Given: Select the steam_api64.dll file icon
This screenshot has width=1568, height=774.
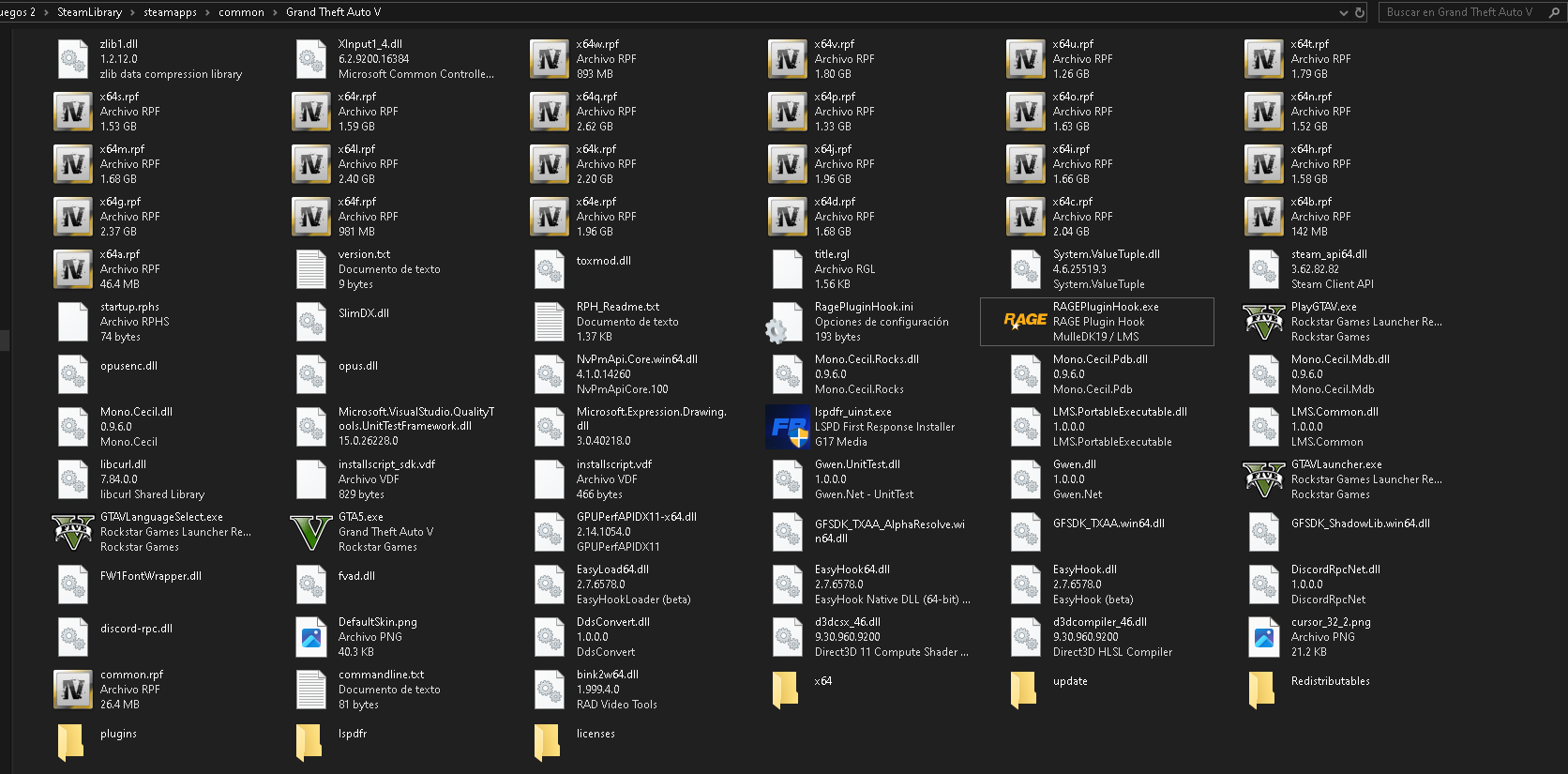Looking at the screenshot, I should [x=1263, y=269].
